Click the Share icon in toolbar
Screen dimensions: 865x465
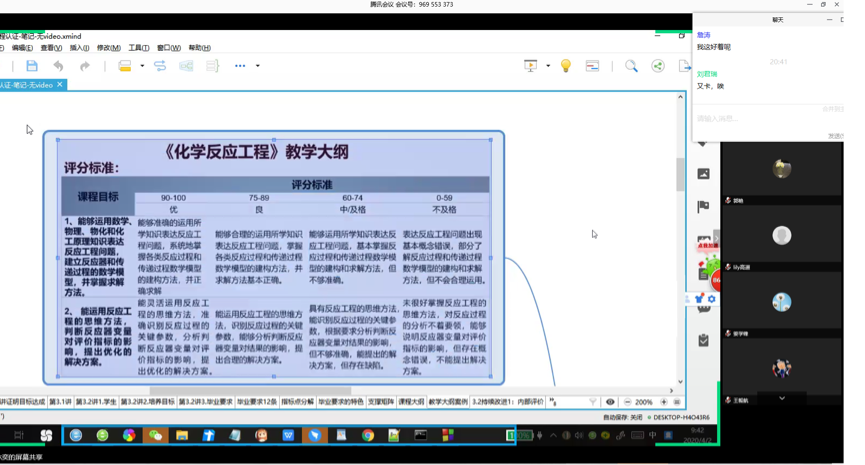pos(658,66)
